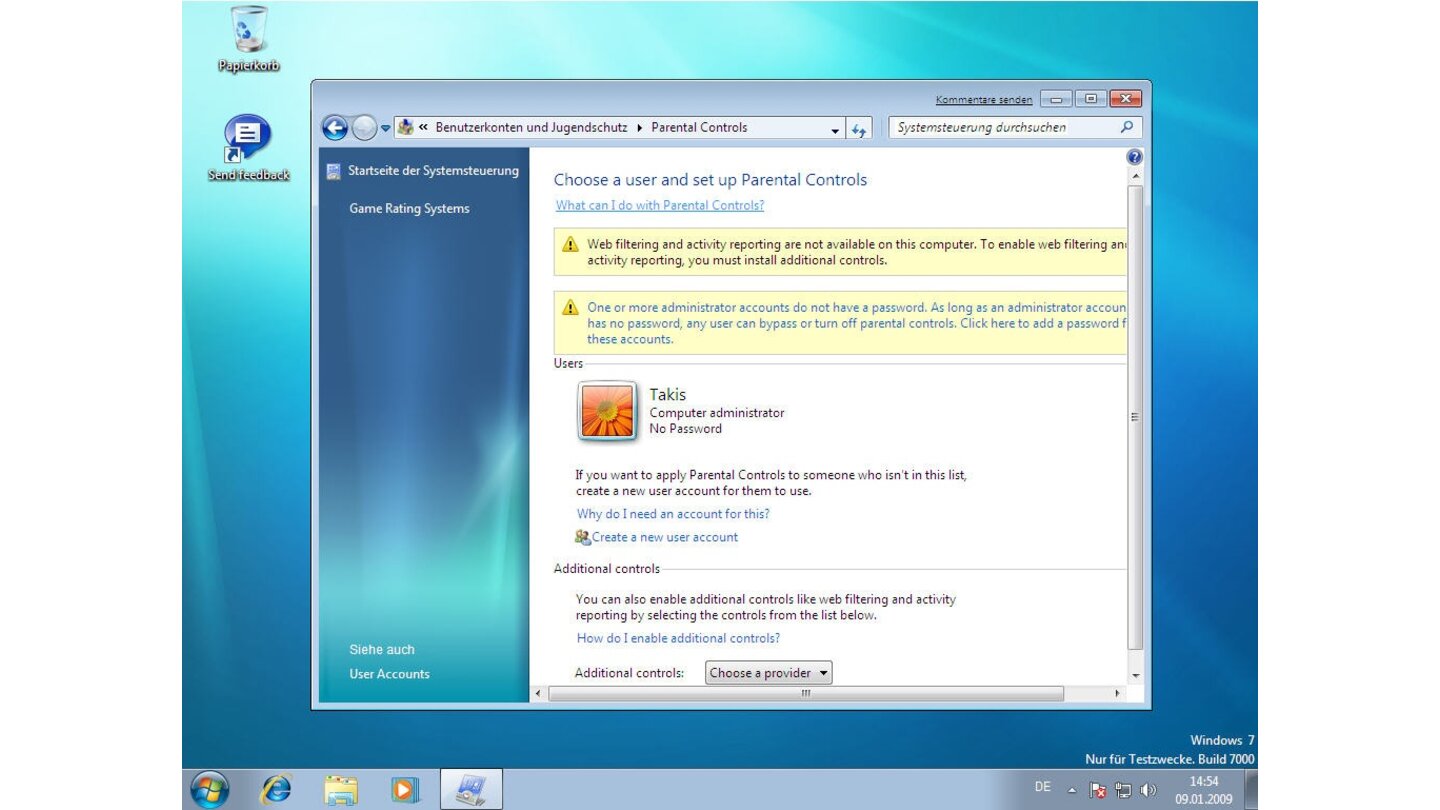Launch Internet Explorer from taskbar
This screenshot has height=810, width=1440.
(275, 790)
